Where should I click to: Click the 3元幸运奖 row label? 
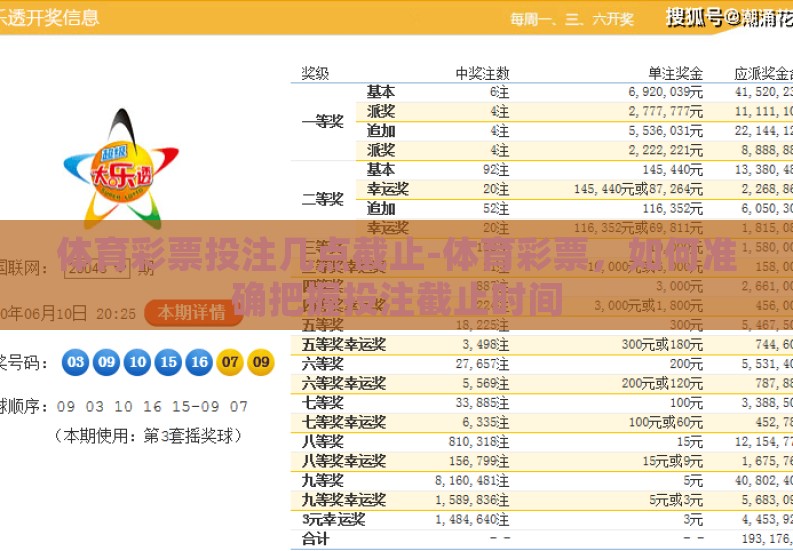coord(333,520)
